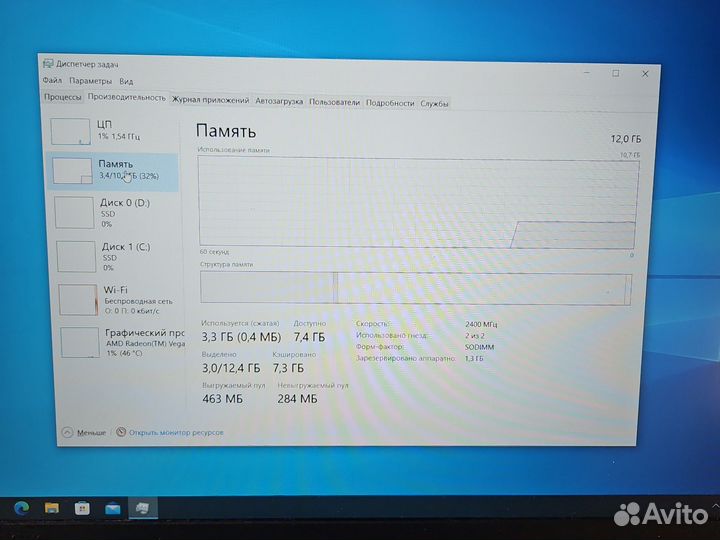The height and width of the screenshot is (540, 720).
Task: Click the 7,4 ГБ available value
Action: pyautogui.click(x=309, y=337)
